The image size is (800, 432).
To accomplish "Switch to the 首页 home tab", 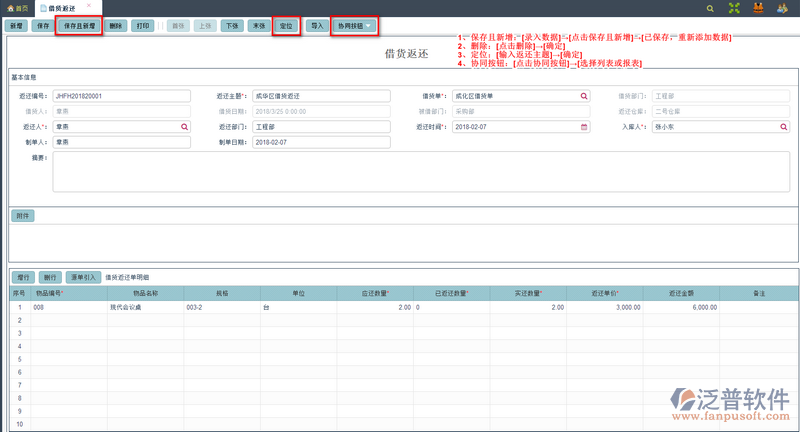I will 16,7.
